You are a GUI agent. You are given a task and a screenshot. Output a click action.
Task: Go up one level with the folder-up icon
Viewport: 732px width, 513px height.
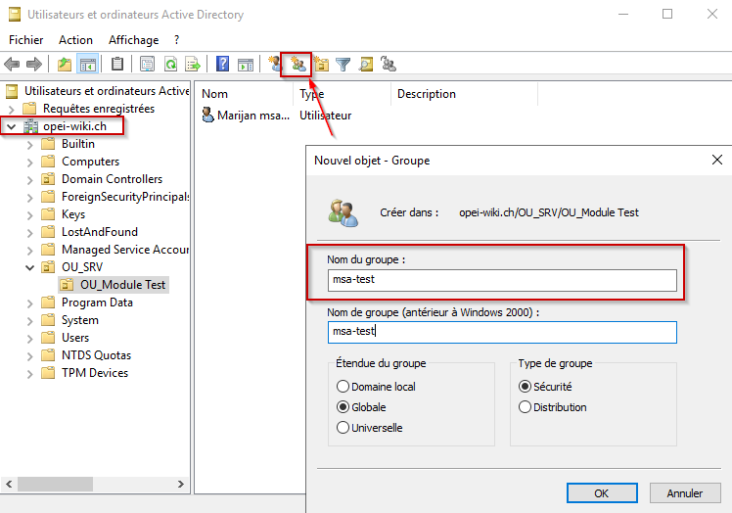[64, 64]
